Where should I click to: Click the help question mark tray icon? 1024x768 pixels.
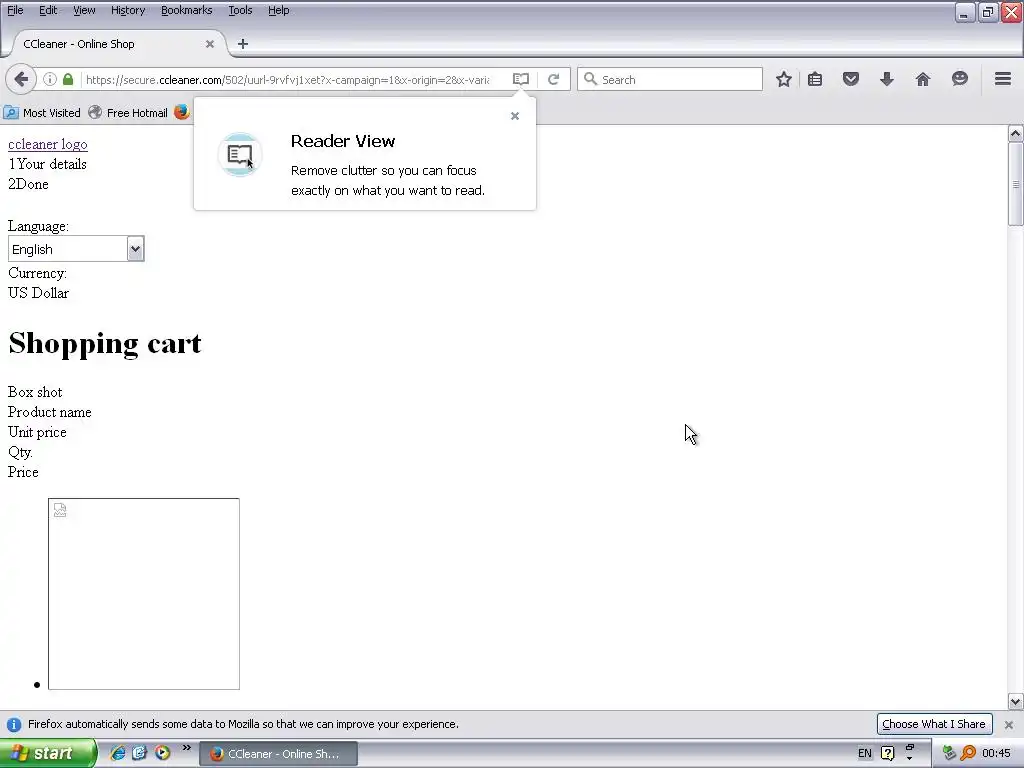pyautogui.click(x=887, y=753)
